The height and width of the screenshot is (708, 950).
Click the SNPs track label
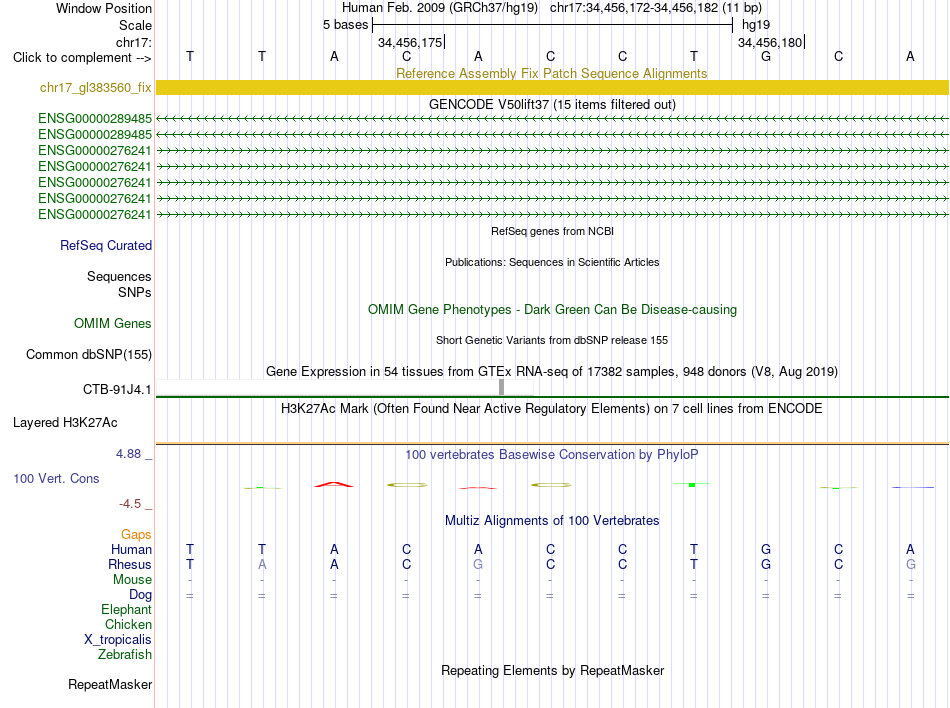[135, 292]
